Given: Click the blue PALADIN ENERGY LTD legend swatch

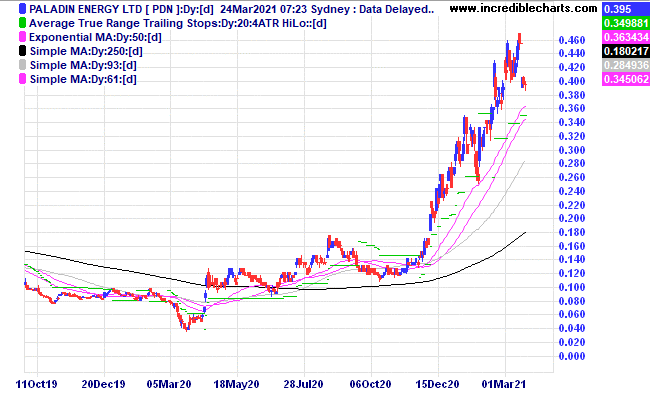Looking at the screenshot, I should tap(22, 9).
